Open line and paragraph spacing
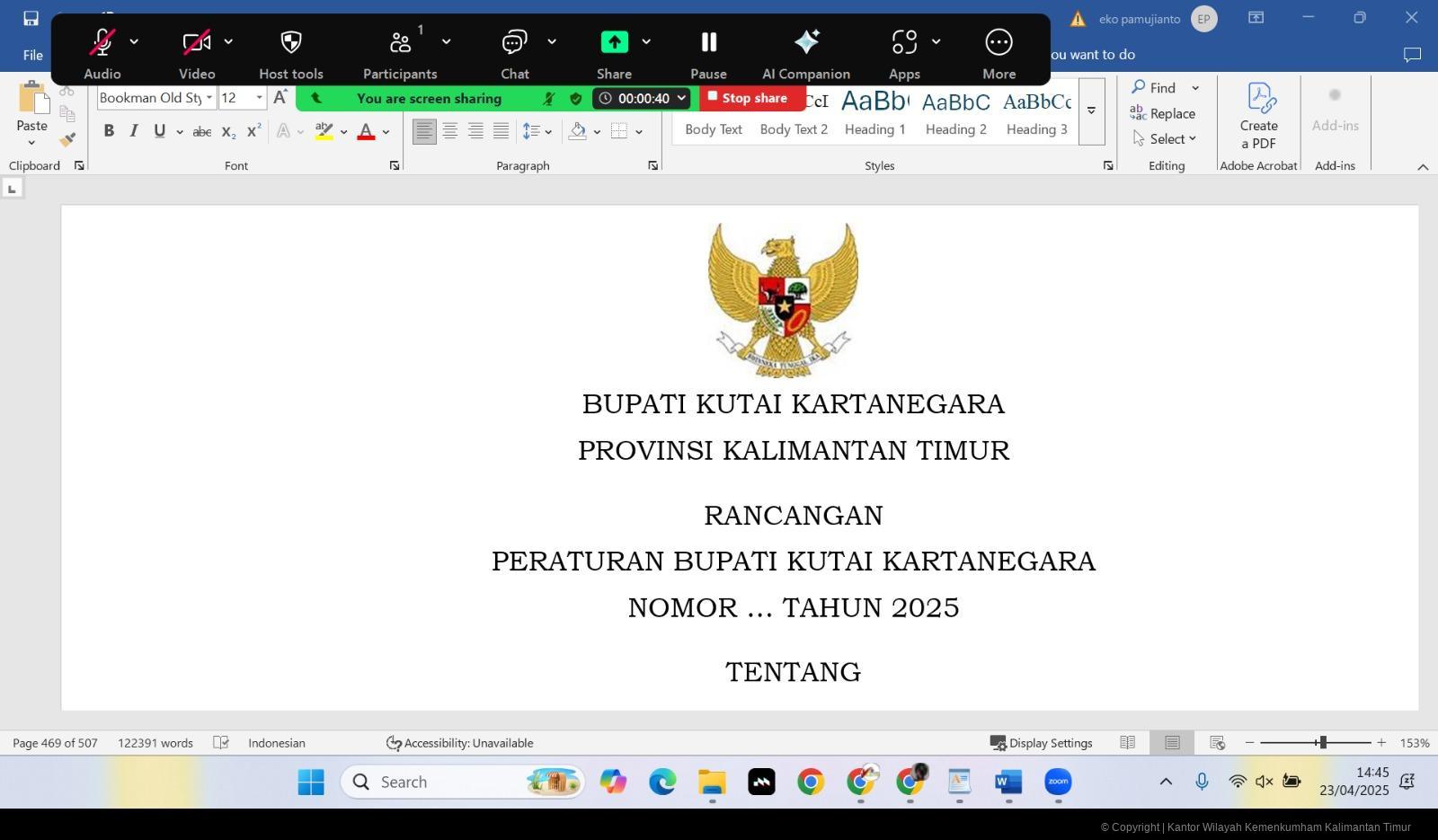The image size is (1438, 840). [537, 131]
